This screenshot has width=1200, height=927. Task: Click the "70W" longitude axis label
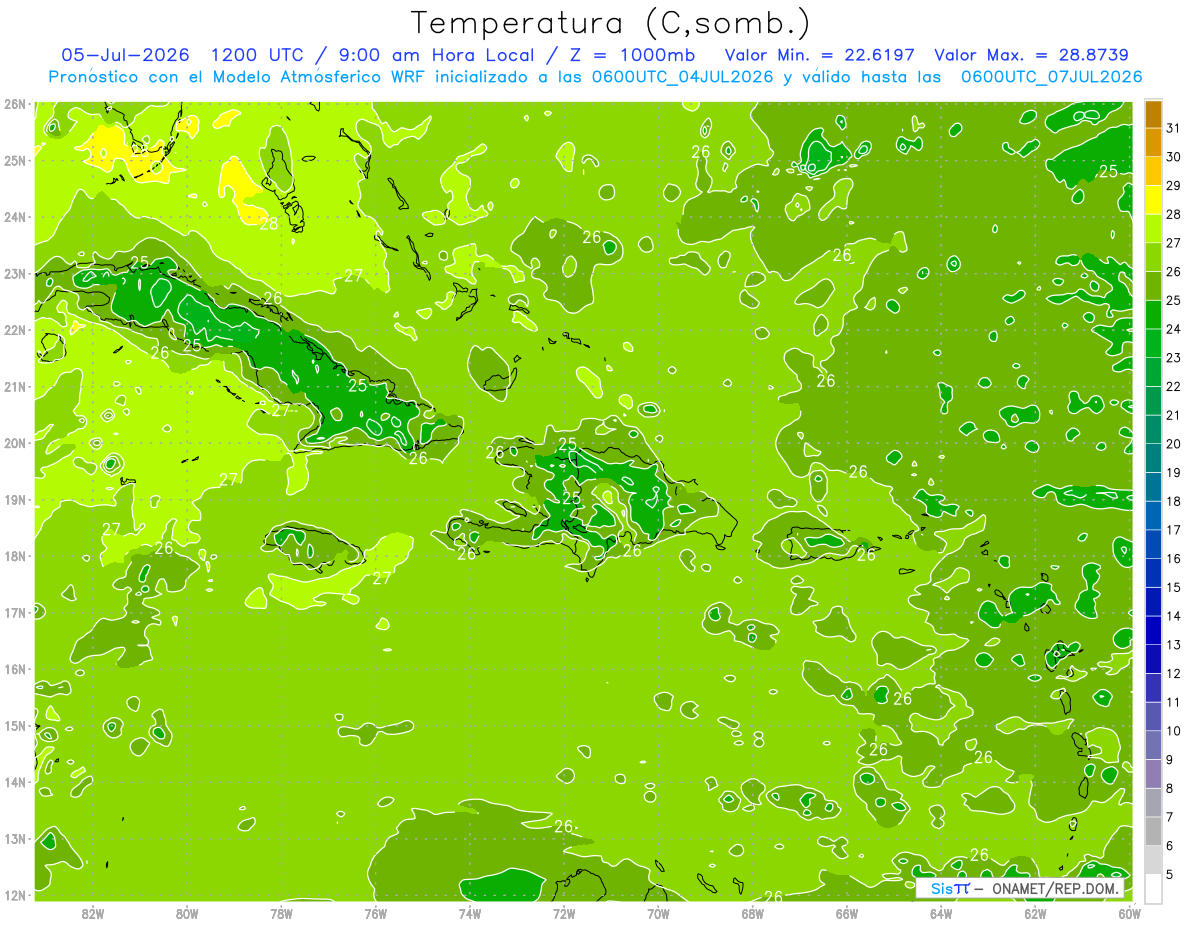pos(658,913)
